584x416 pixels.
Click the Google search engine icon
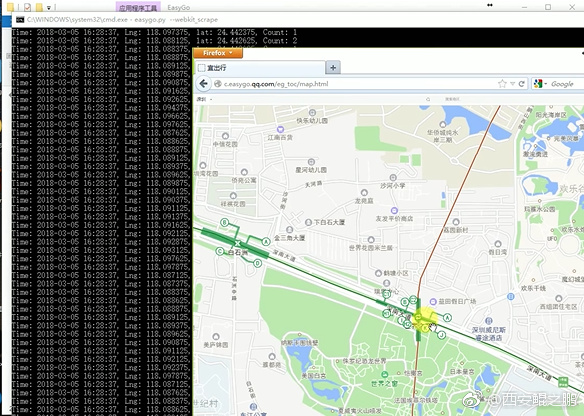point(538,84)
